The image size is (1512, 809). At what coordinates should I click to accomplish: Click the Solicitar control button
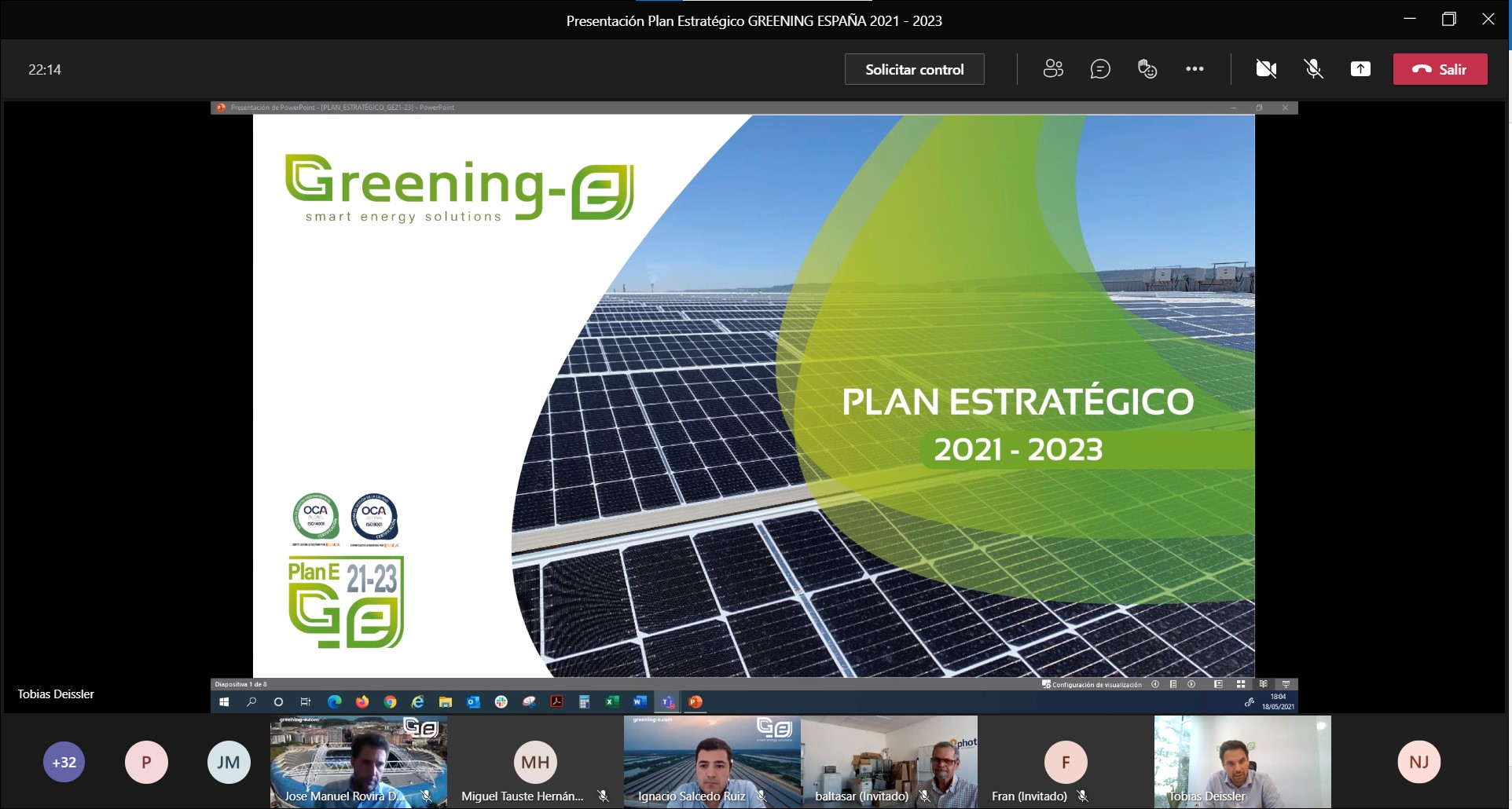pyautogui.click(x=914, y=69)
